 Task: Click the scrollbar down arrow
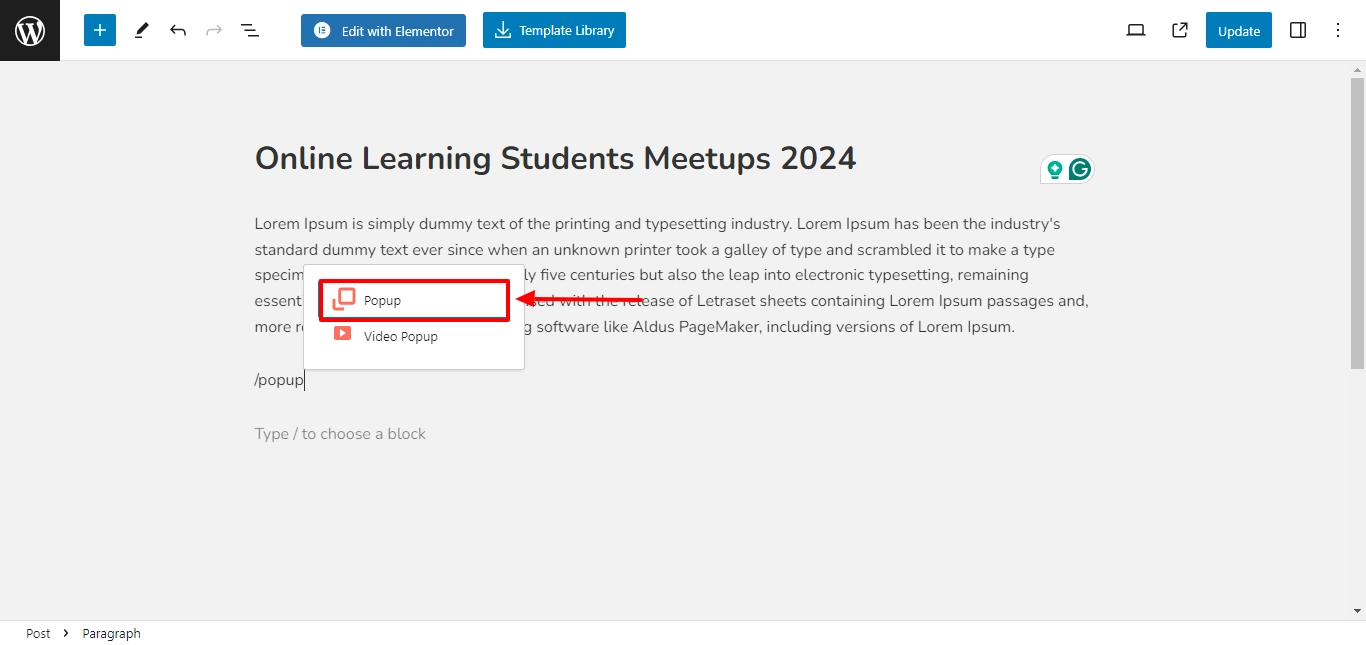[1357, 610]
